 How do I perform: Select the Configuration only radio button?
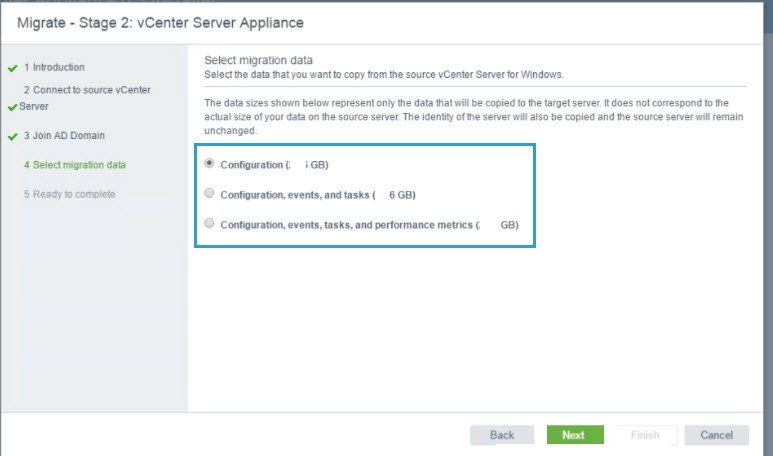pyautogui.click(x=209, y=163)
